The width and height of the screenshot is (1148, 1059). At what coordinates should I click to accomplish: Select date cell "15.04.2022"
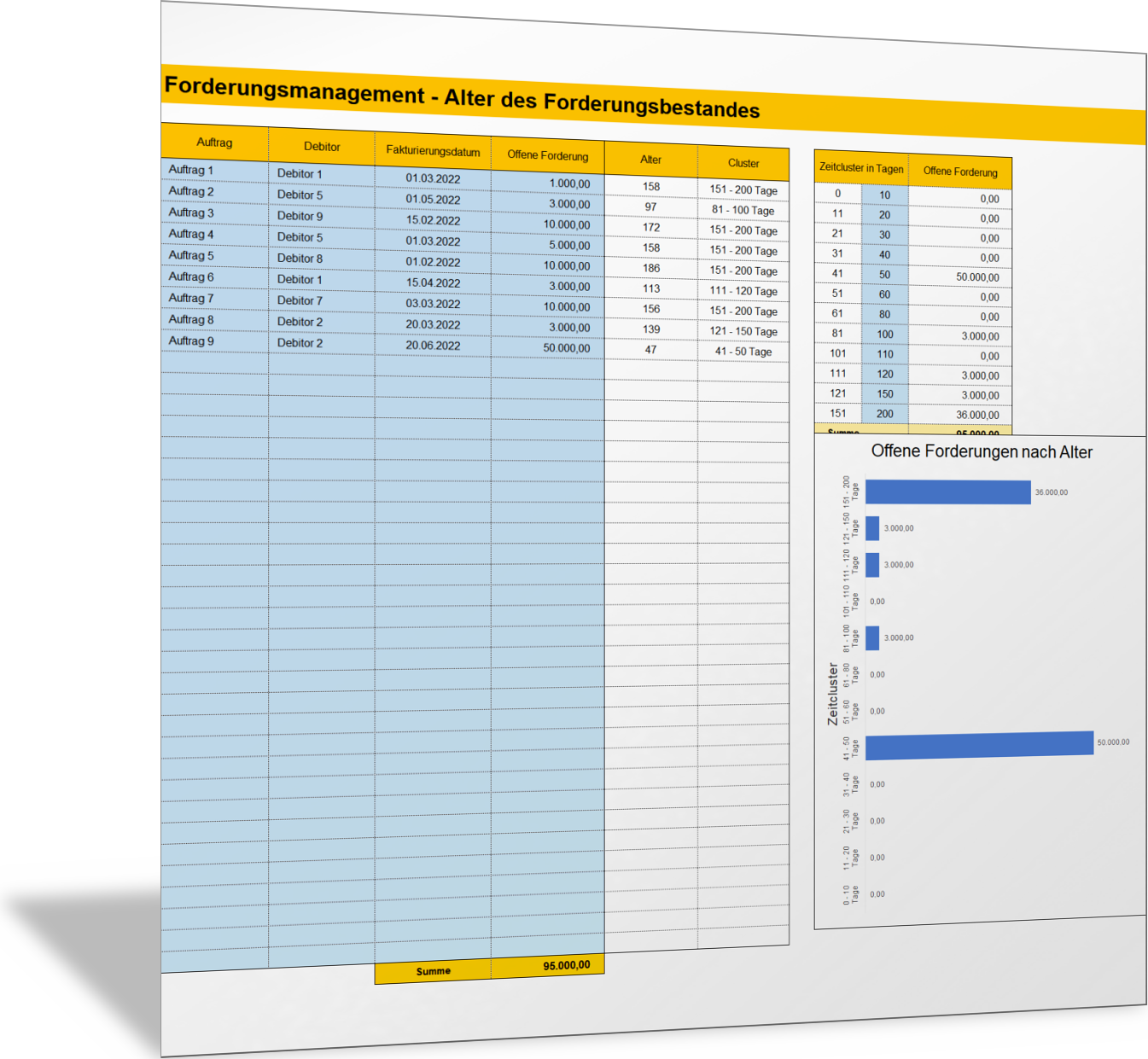pos(433,283)
